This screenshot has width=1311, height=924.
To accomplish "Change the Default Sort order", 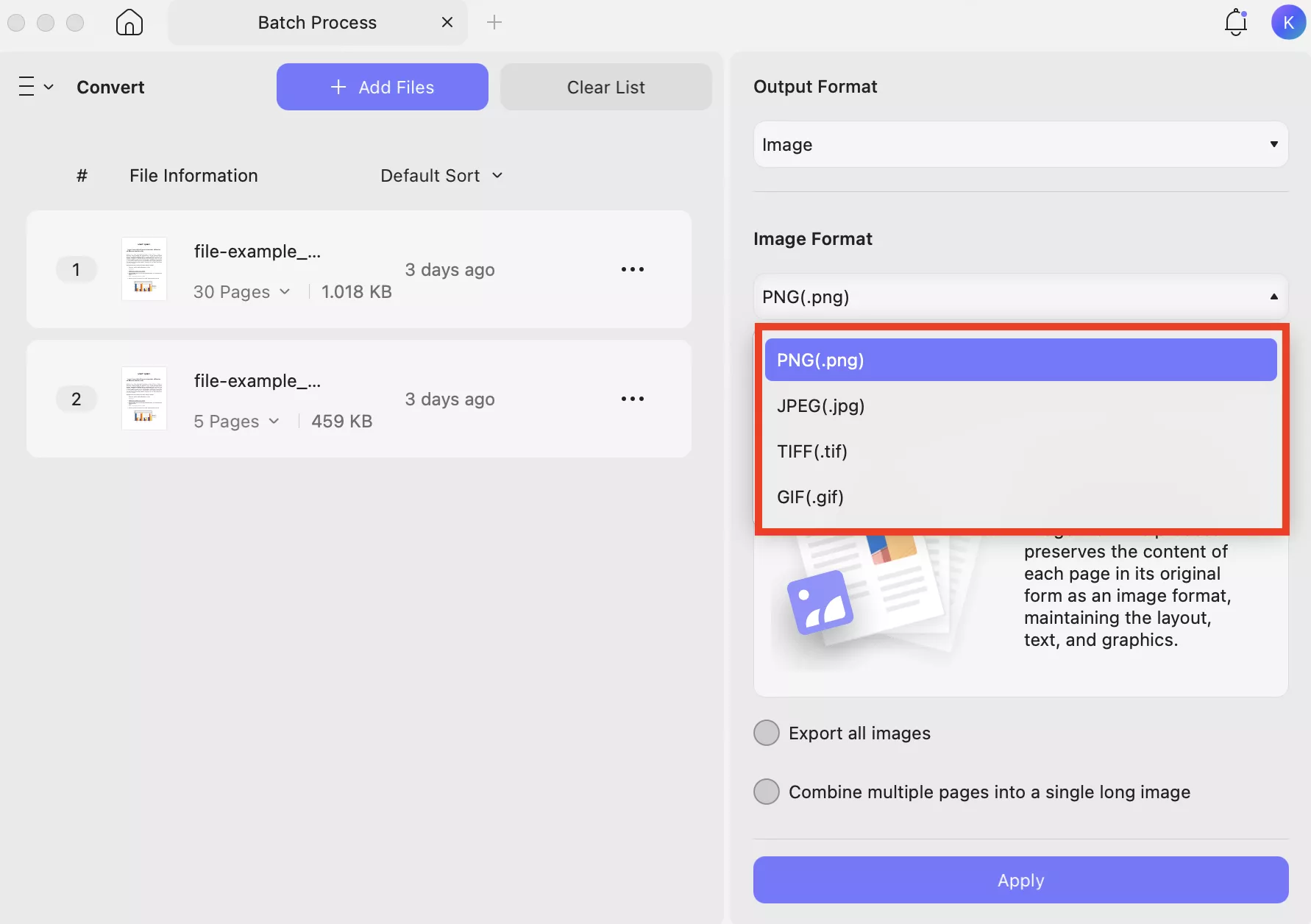I will pyautogui.click(x=441, y=175).
